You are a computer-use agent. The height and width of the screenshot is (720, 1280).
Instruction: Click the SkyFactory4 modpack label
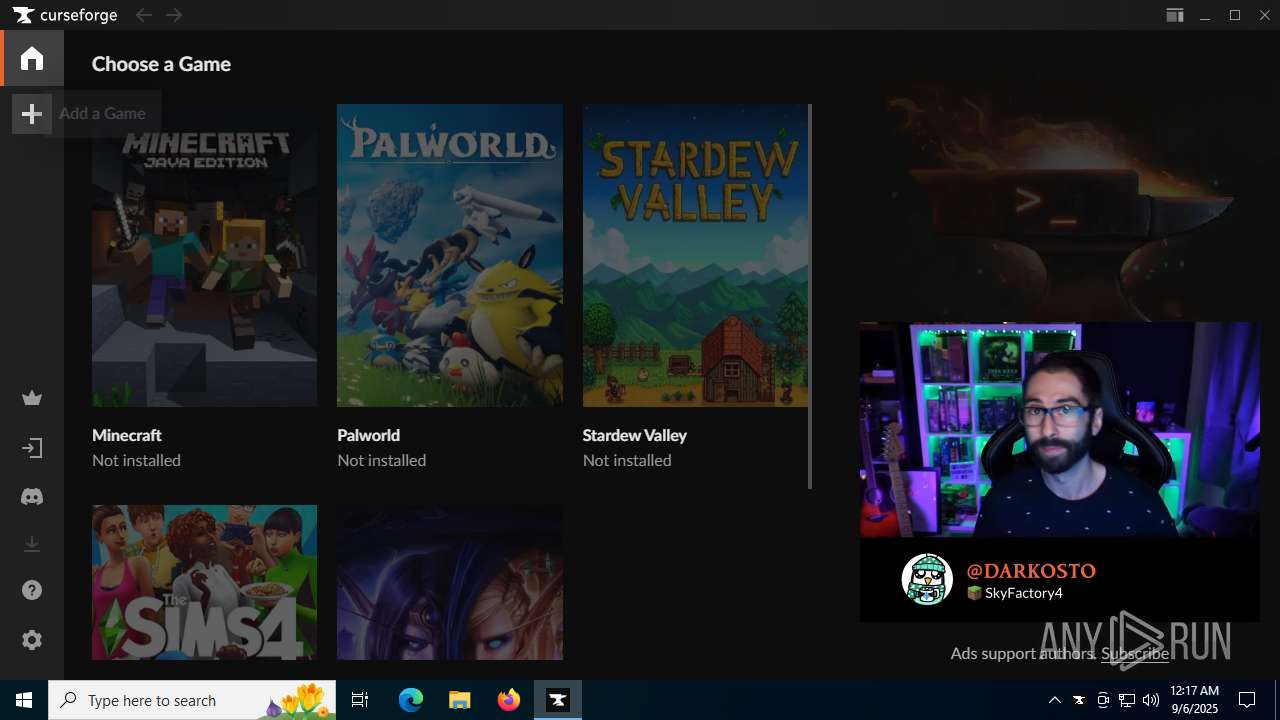pyautogui.click(x=1014, y=593)
